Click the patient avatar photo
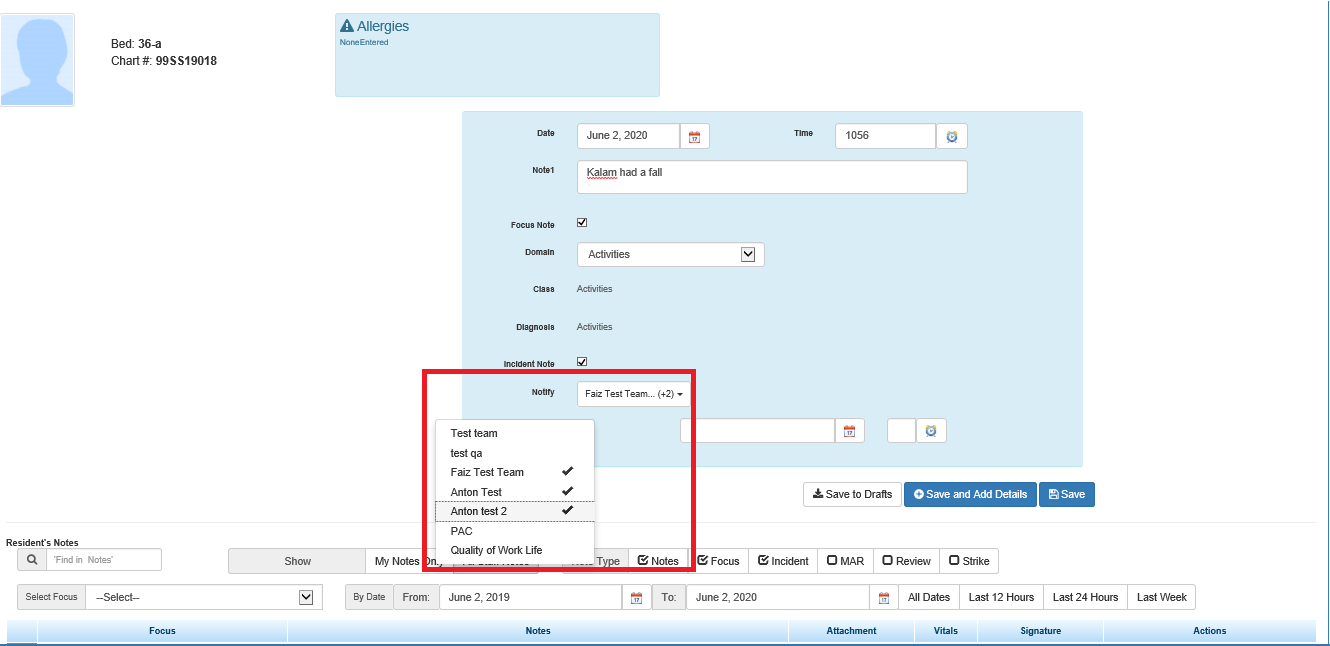This screenshot has height=646, width=1330. (37, 60)
